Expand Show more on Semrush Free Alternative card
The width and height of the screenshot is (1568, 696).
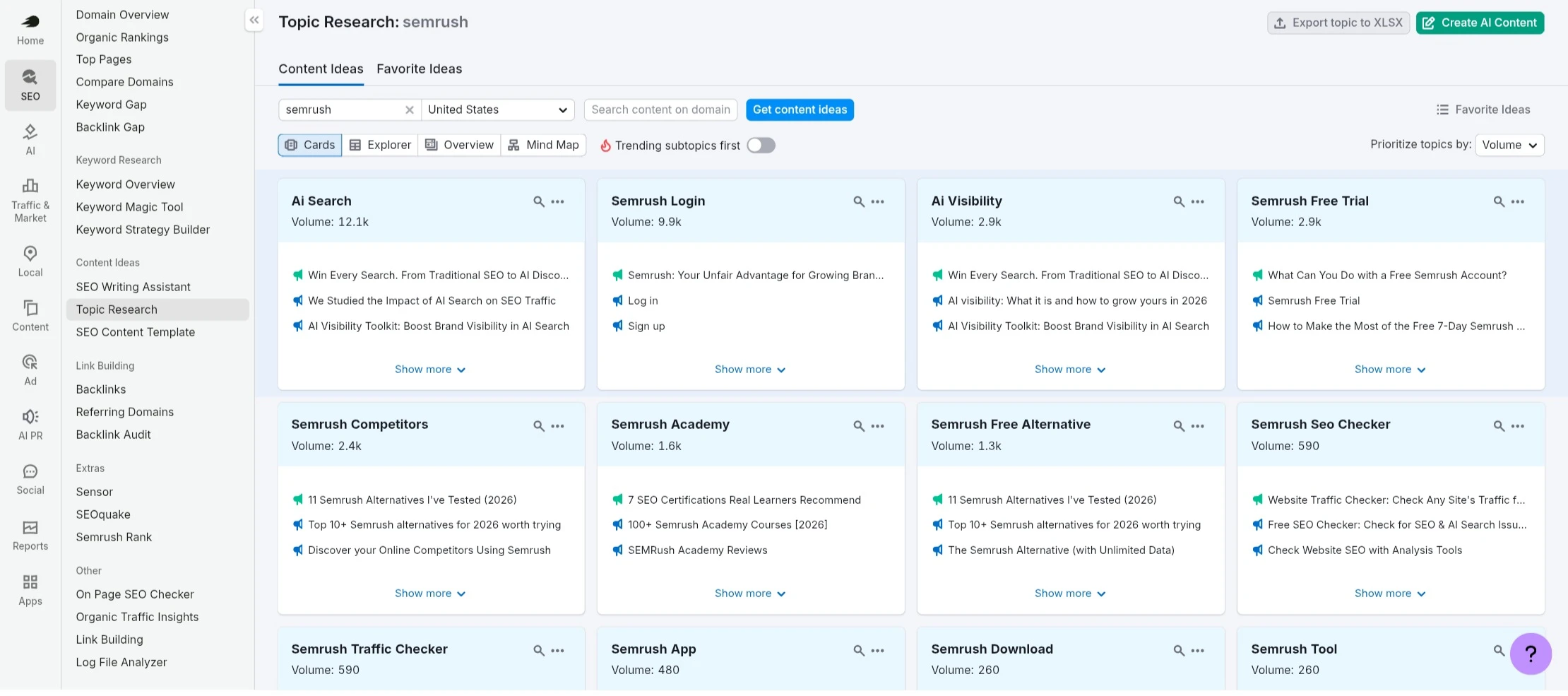pos(1070,594)
